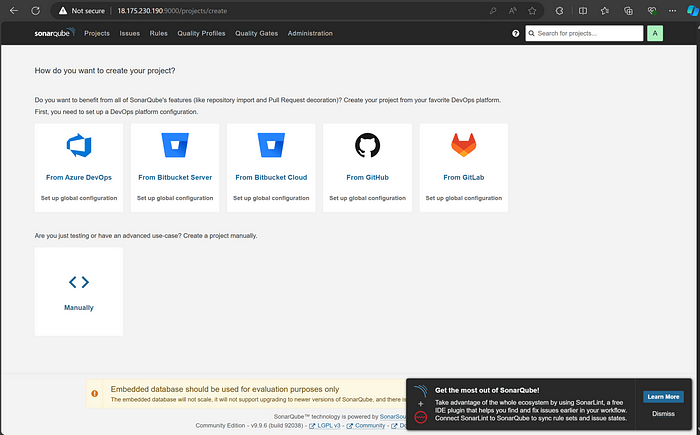Open the LGPL v3 link
This screenshot has width=700, height=435.
click(x=325, y=426)
